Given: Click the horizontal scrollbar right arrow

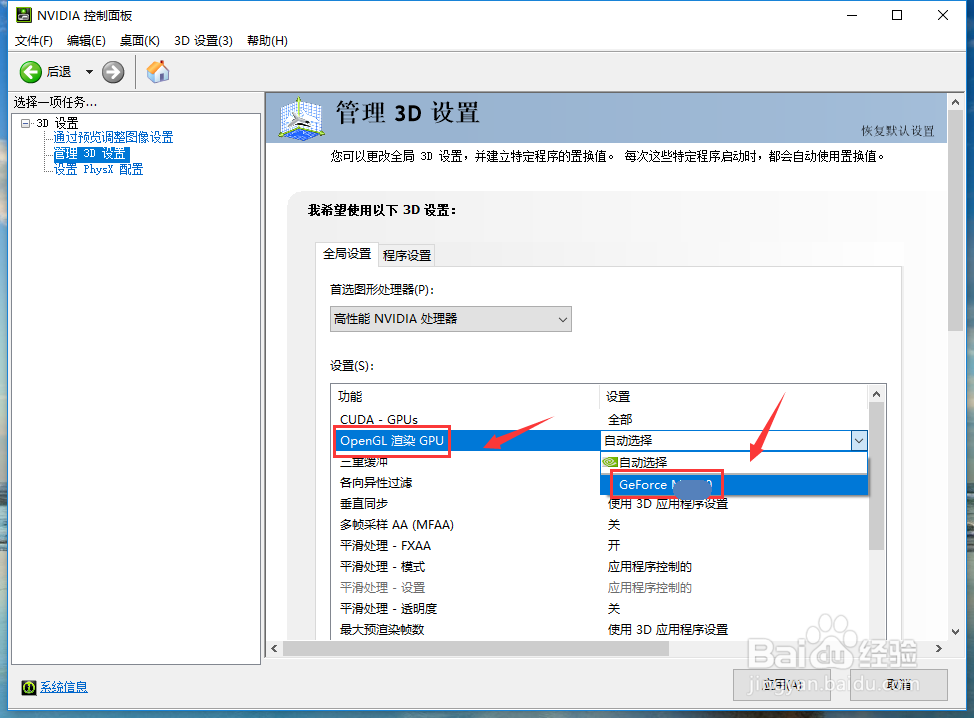Looking at the screenshot, I should (x=939, y=648).
